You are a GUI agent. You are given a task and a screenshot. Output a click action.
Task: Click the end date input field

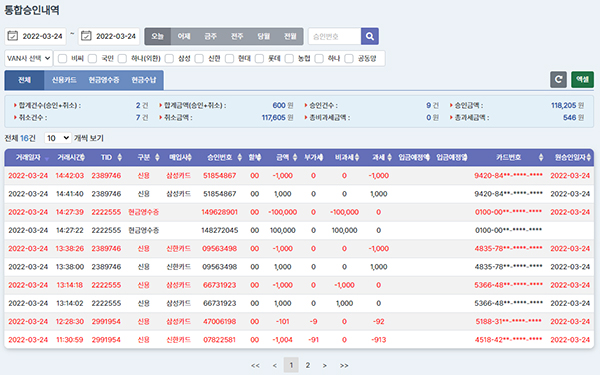pyautogui.click(x=109, y=36)
